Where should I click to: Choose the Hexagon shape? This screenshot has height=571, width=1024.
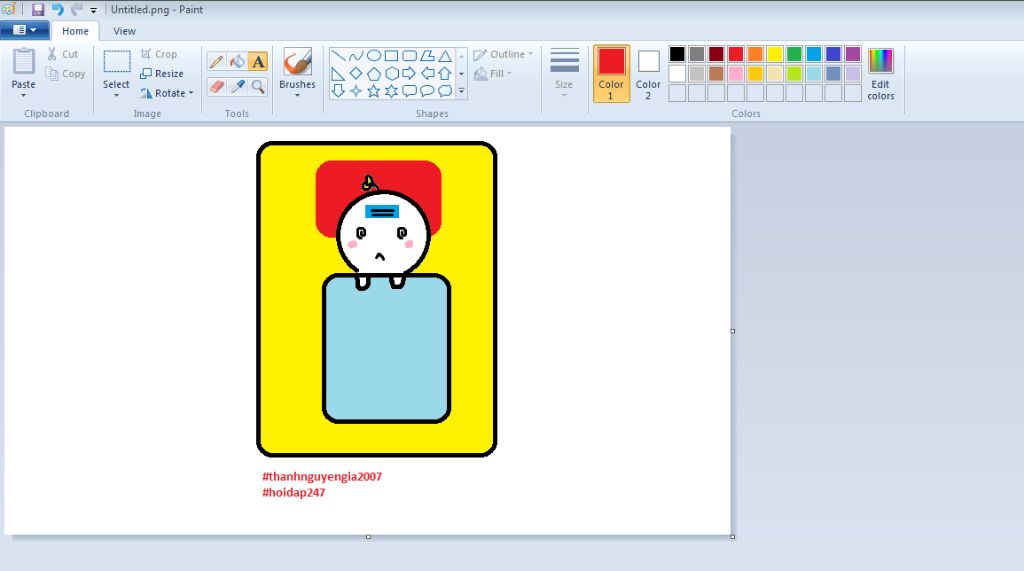(391, 73)
